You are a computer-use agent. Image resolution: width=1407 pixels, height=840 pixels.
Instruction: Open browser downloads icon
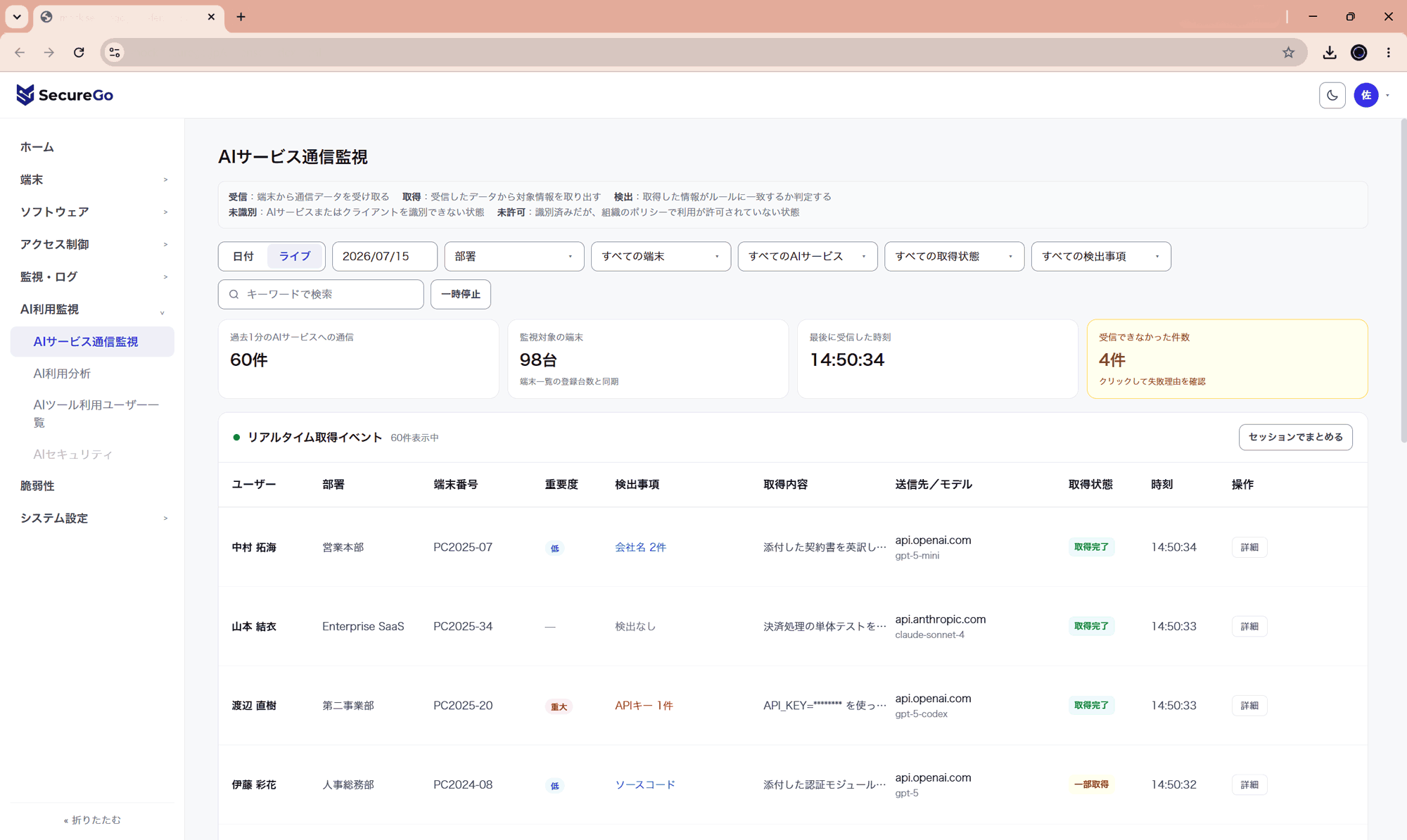click(x=1329, y=53)
